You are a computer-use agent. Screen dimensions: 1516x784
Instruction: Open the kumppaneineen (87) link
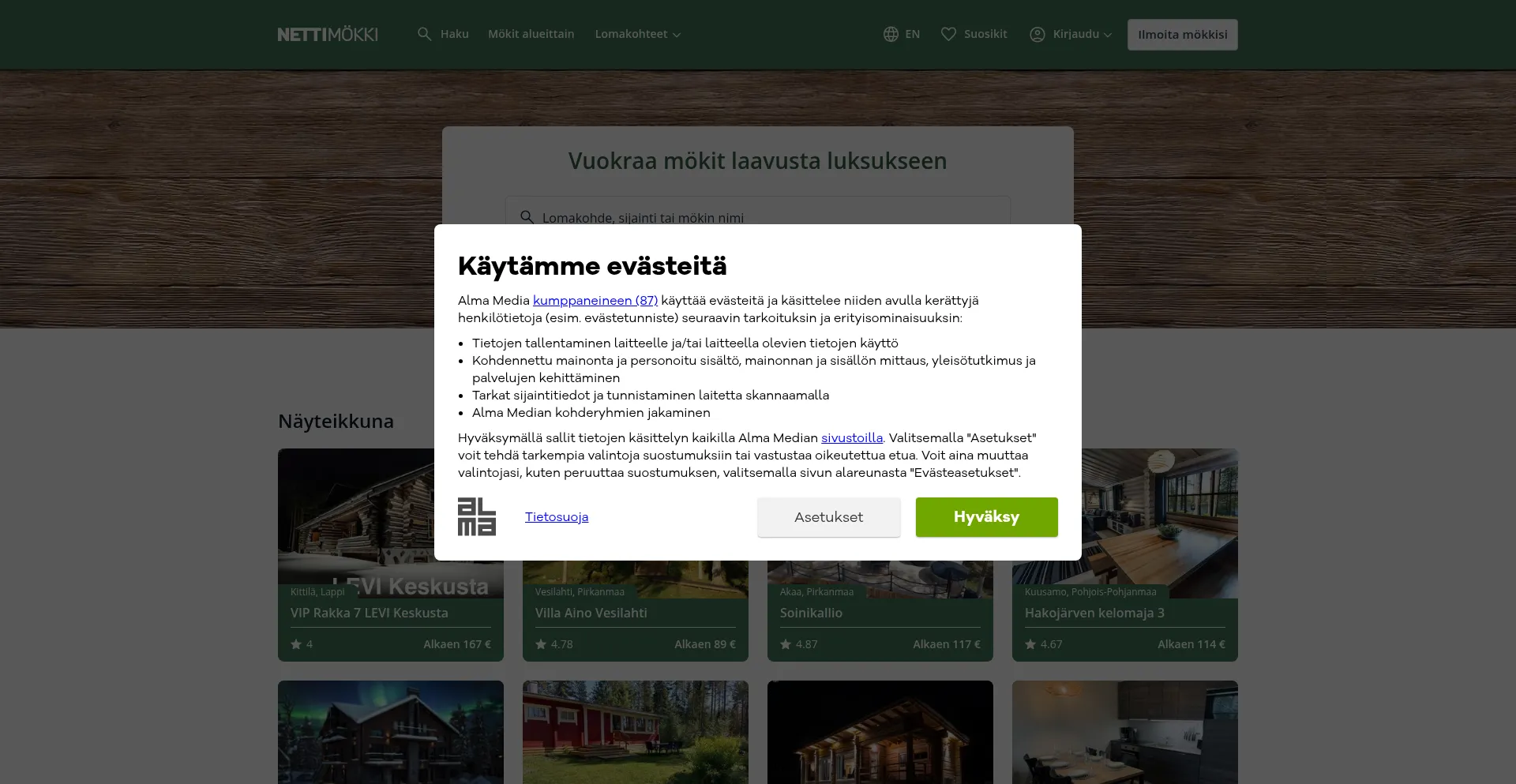point(595,301)
